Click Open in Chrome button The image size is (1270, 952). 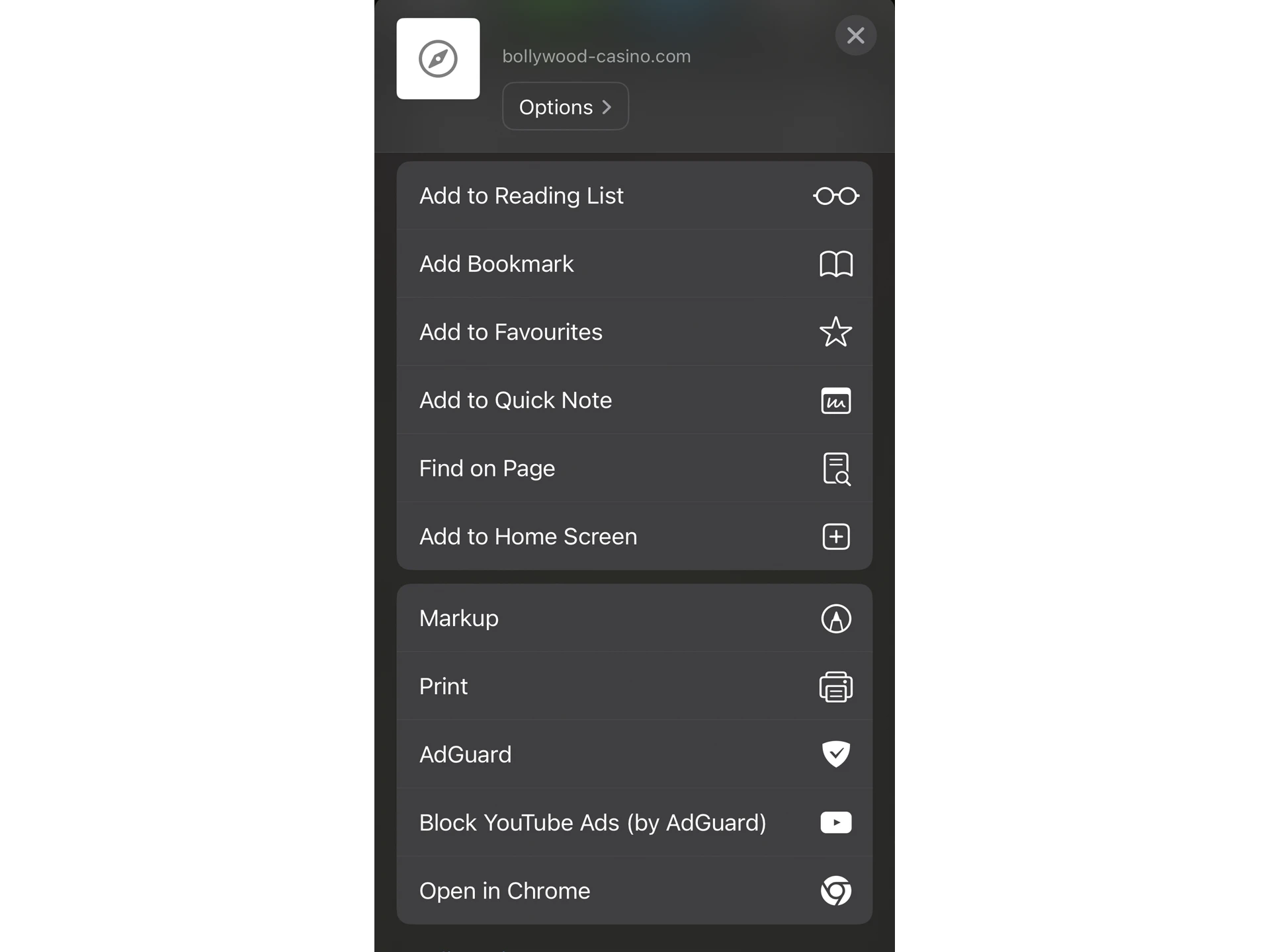(635, 891)
